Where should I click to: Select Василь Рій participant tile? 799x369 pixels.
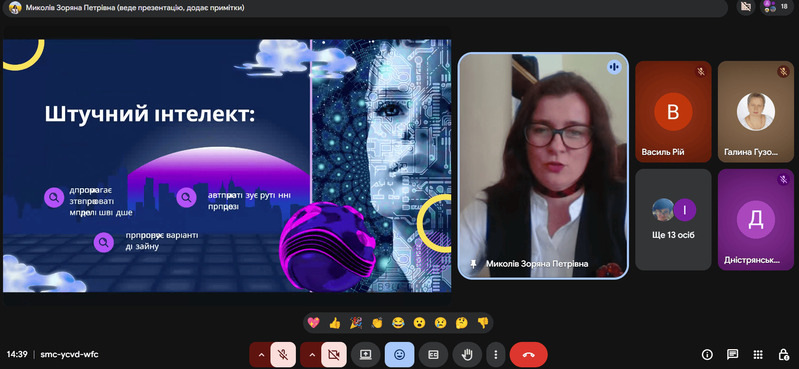click(x=673, y=112)
